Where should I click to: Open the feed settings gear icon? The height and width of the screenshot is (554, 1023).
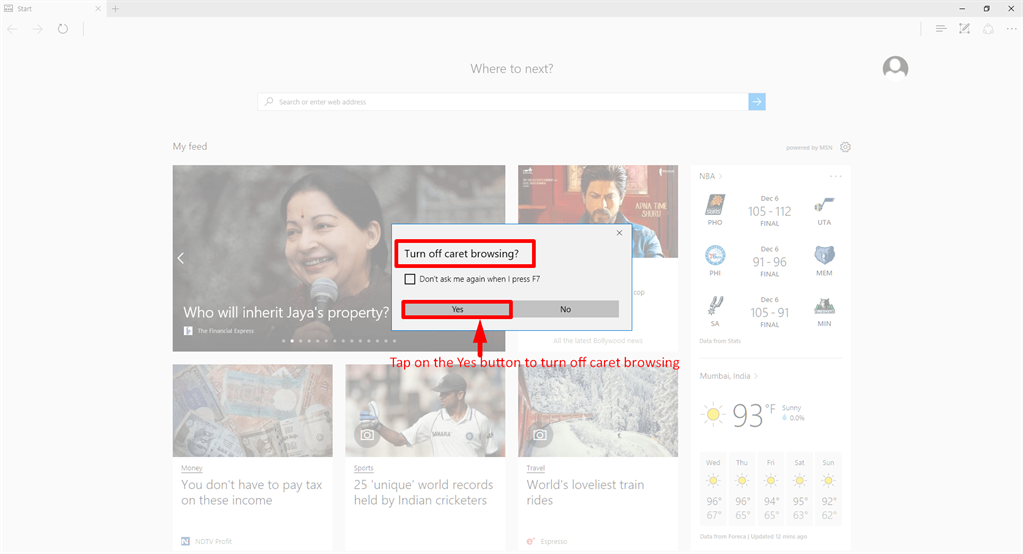click(846, 147)
